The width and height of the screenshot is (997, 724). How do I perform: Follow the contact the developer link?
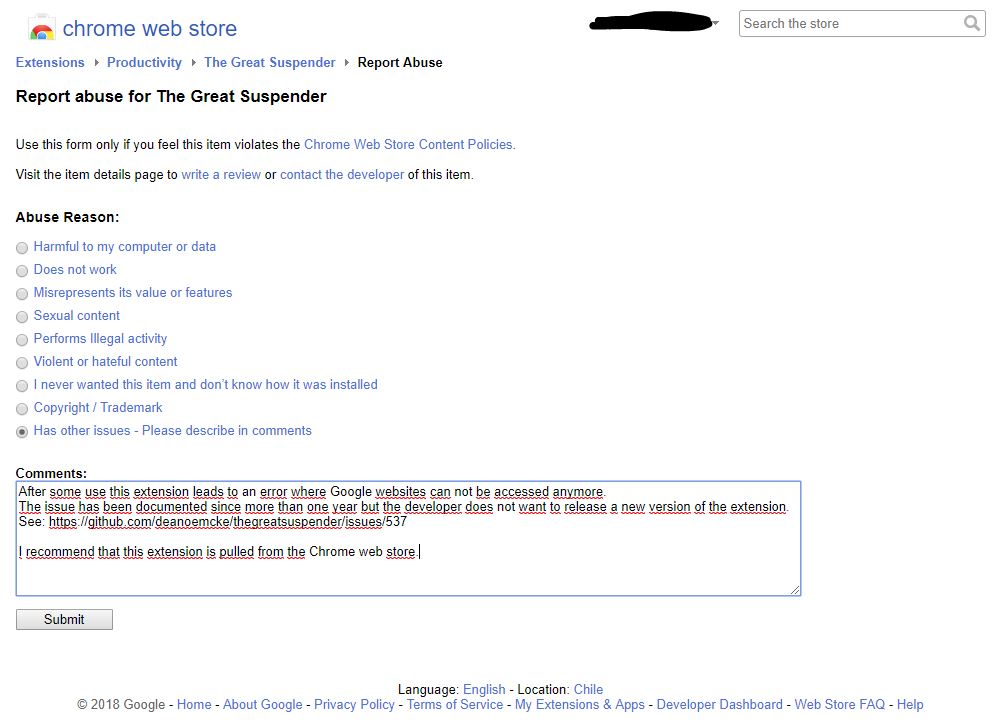coord(342,174)
